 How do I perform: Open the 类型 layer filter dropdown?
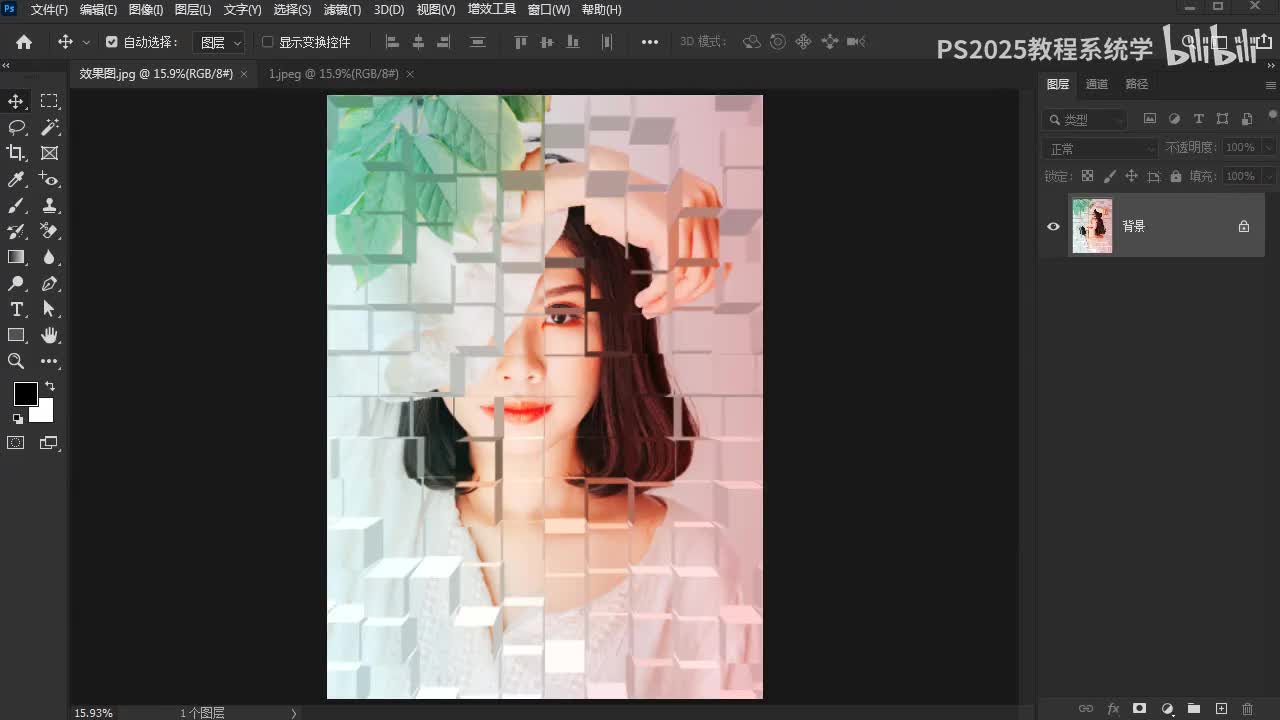coord(1085,119)
